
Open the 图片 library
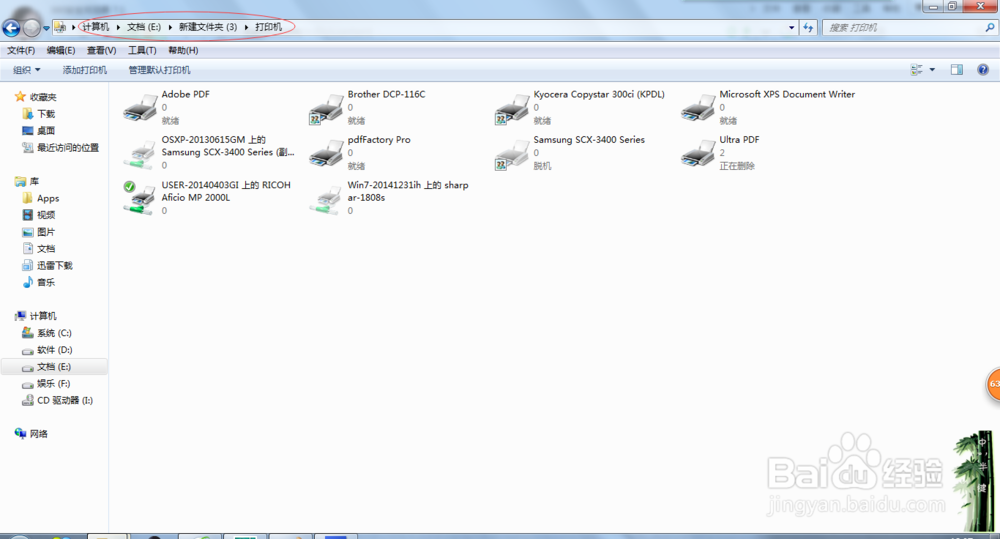[39, 232]
